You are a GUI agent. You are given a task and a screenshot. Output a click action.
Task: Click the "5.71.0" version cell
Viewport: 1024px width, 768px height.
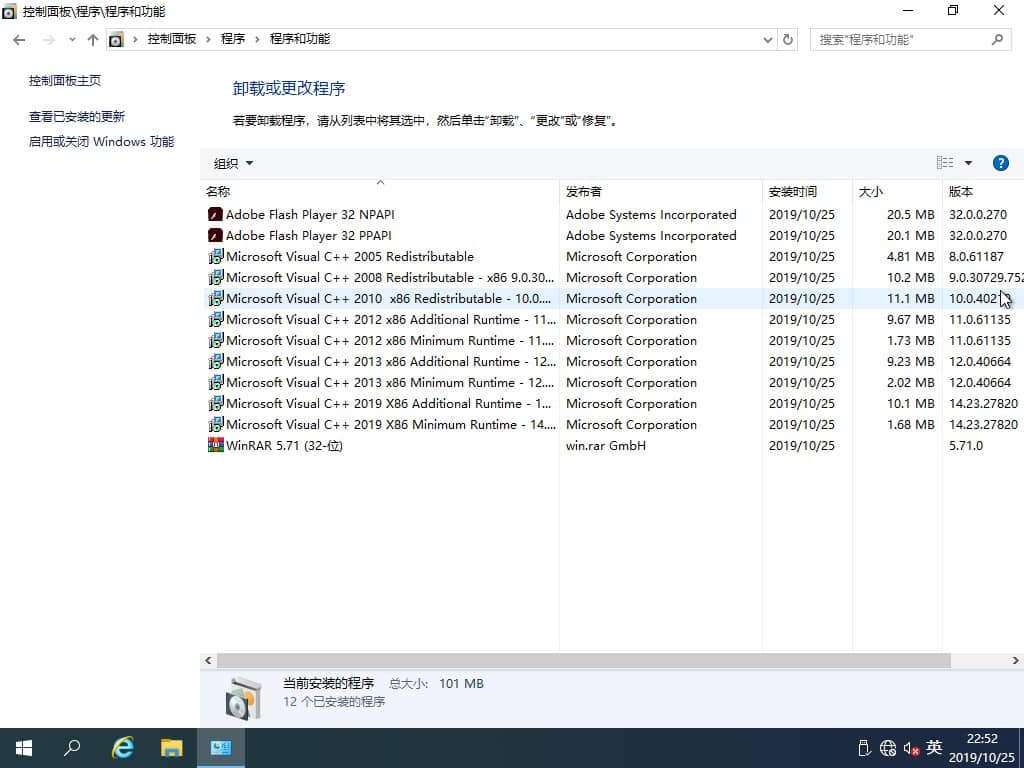click(x=966, y=445)
